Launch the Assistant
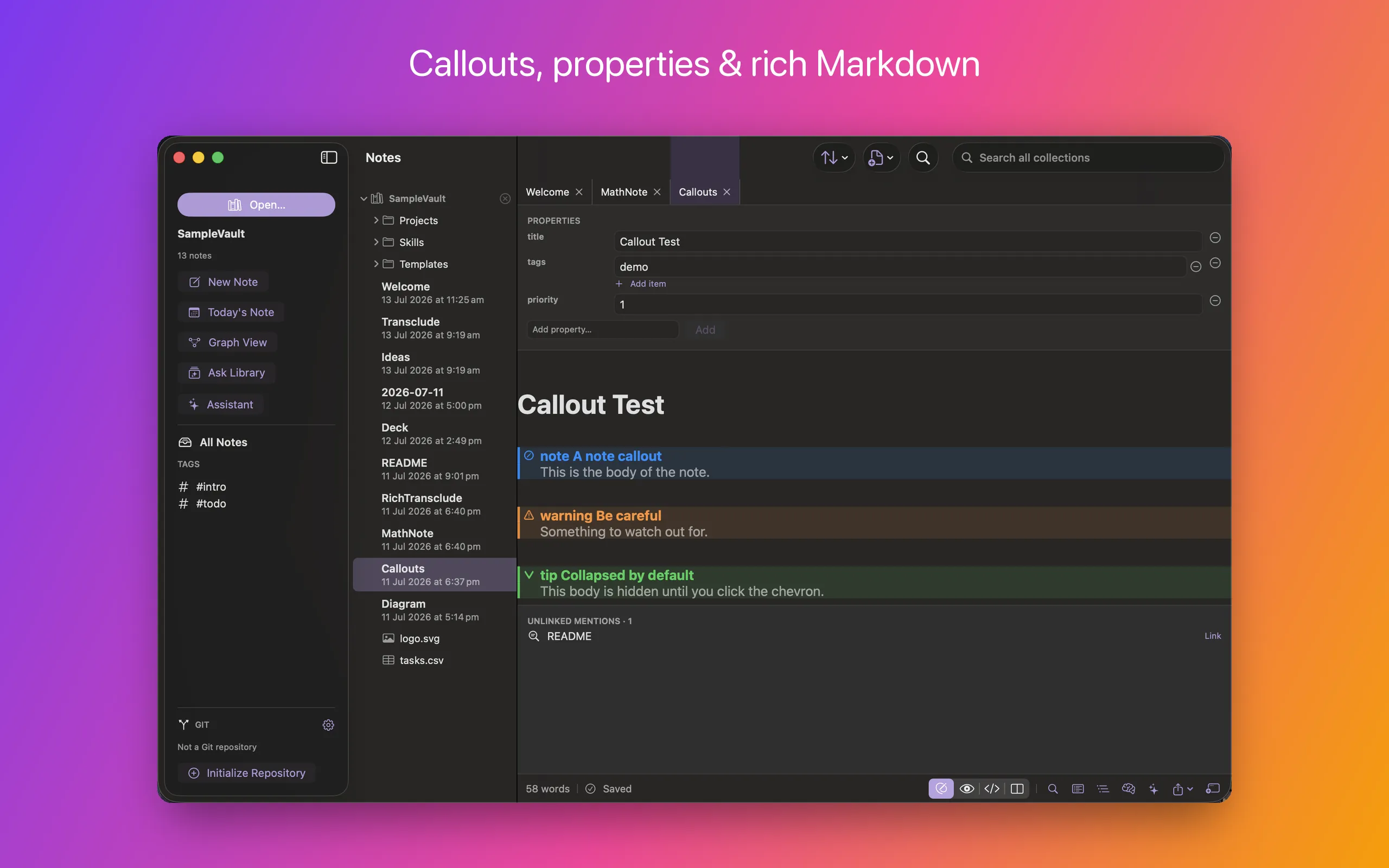This screenshot has width=1389, height=868. [x=220, y=405]
